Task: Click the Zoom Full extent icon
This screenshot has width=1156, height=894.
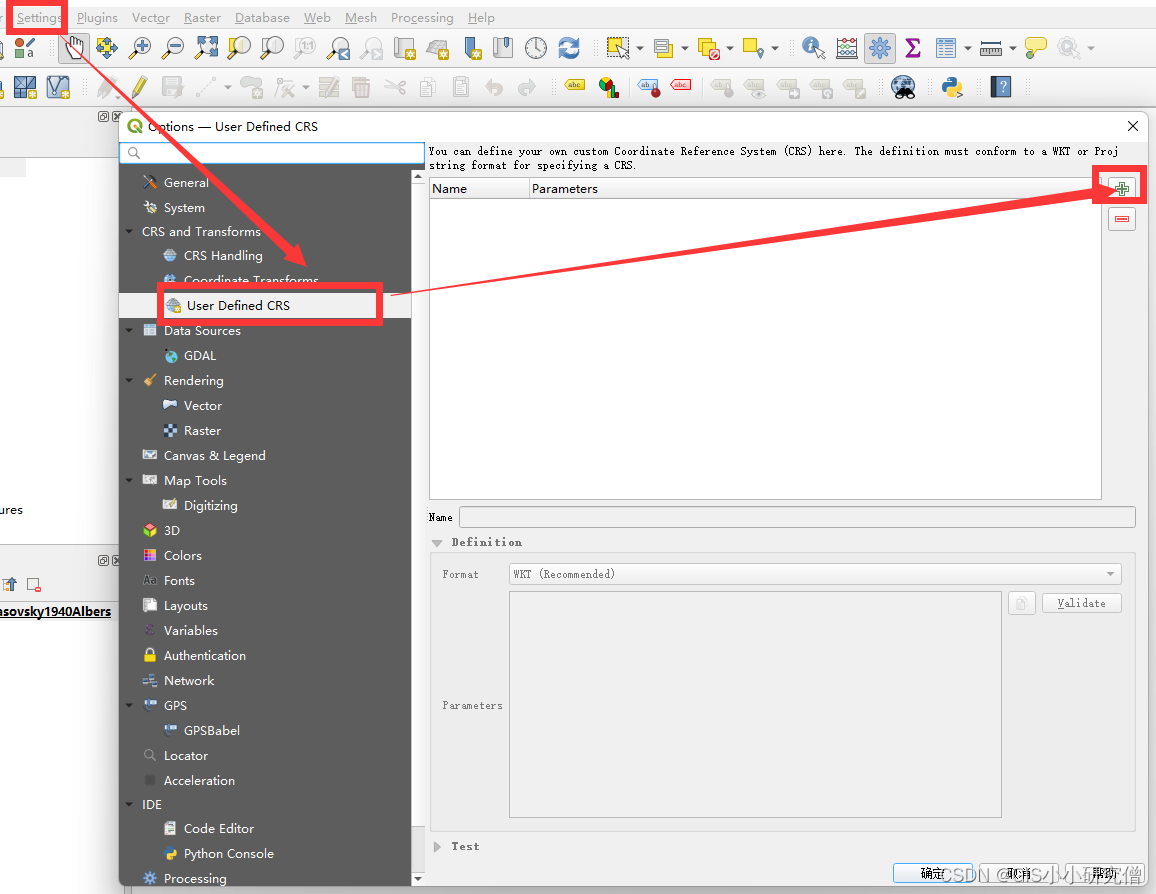Action: coord(206,48)
